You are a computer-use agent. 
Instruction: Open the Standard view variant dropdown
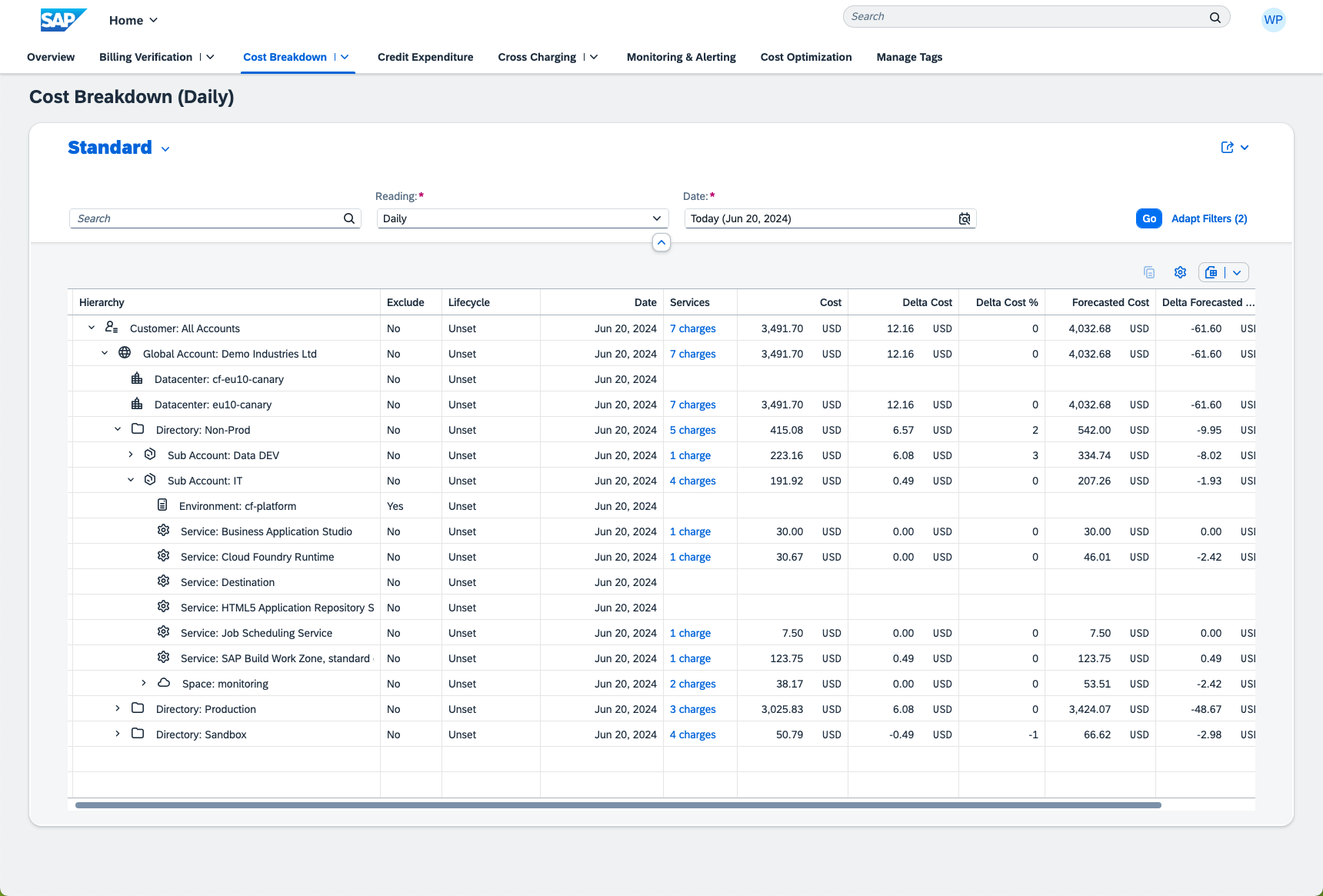tap(165, 149)
